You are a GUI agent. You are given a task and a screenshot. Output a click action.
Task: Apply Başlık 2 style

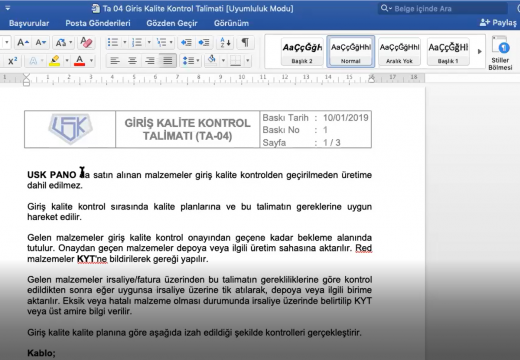pyautogui.click(x=302, y=52)
